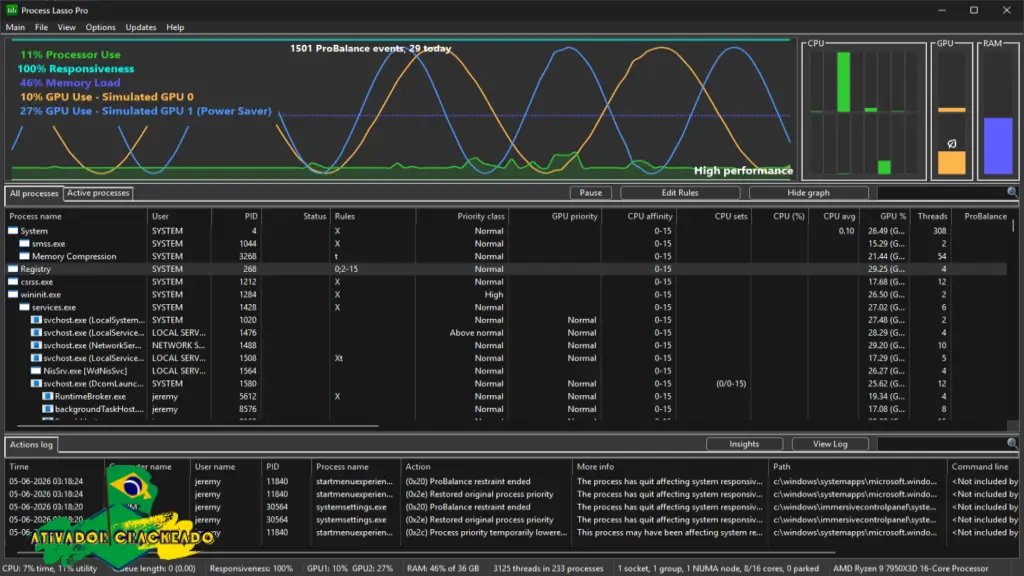Click the RuntimeBroker.exe process icon

coord(48,396)
